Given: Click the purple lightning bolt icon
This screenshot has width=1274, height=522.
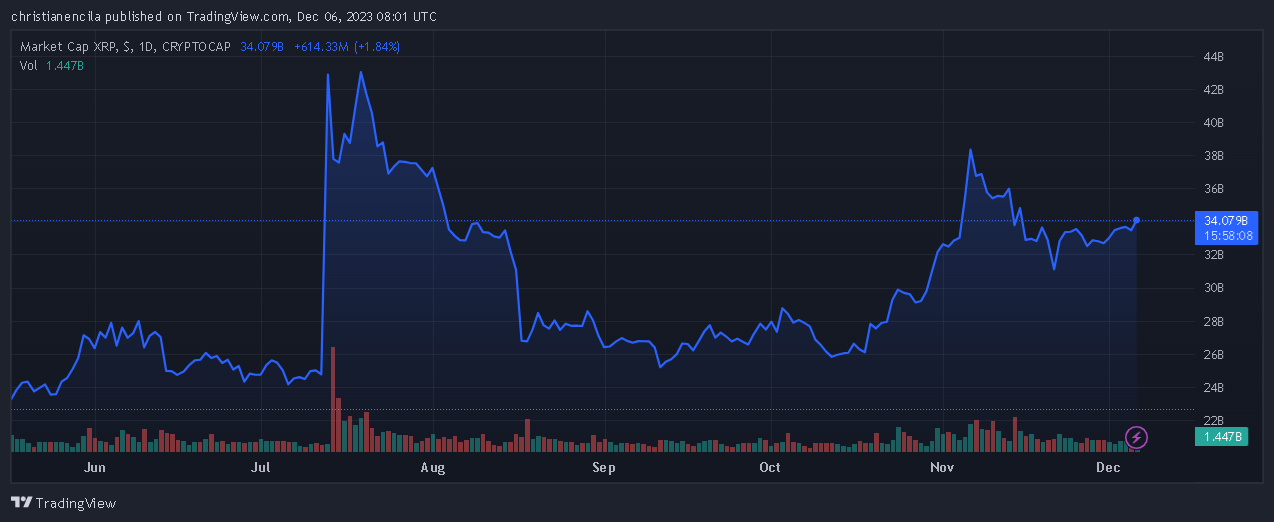Looking at the screenshot, I should pyautogui.click(x=1137, y=437).
